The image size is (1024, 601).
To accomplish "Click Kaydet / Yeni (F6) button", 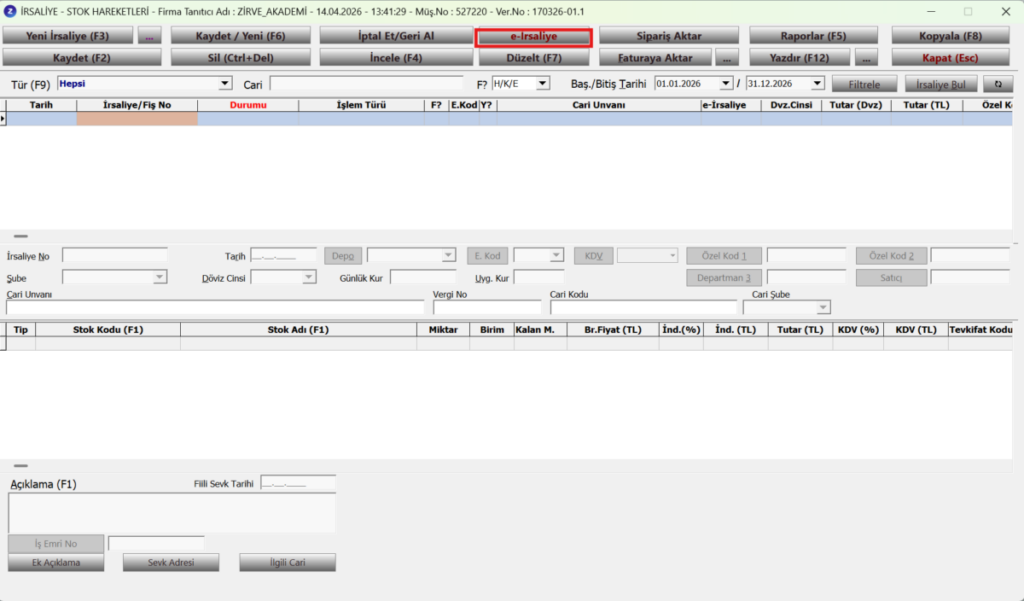I will coord(240,36).
